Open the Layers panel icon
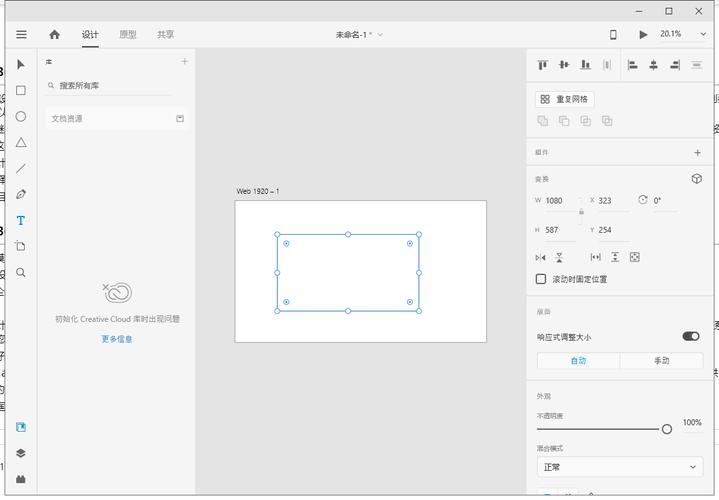The image size is (719, 500). pos(21,453)
